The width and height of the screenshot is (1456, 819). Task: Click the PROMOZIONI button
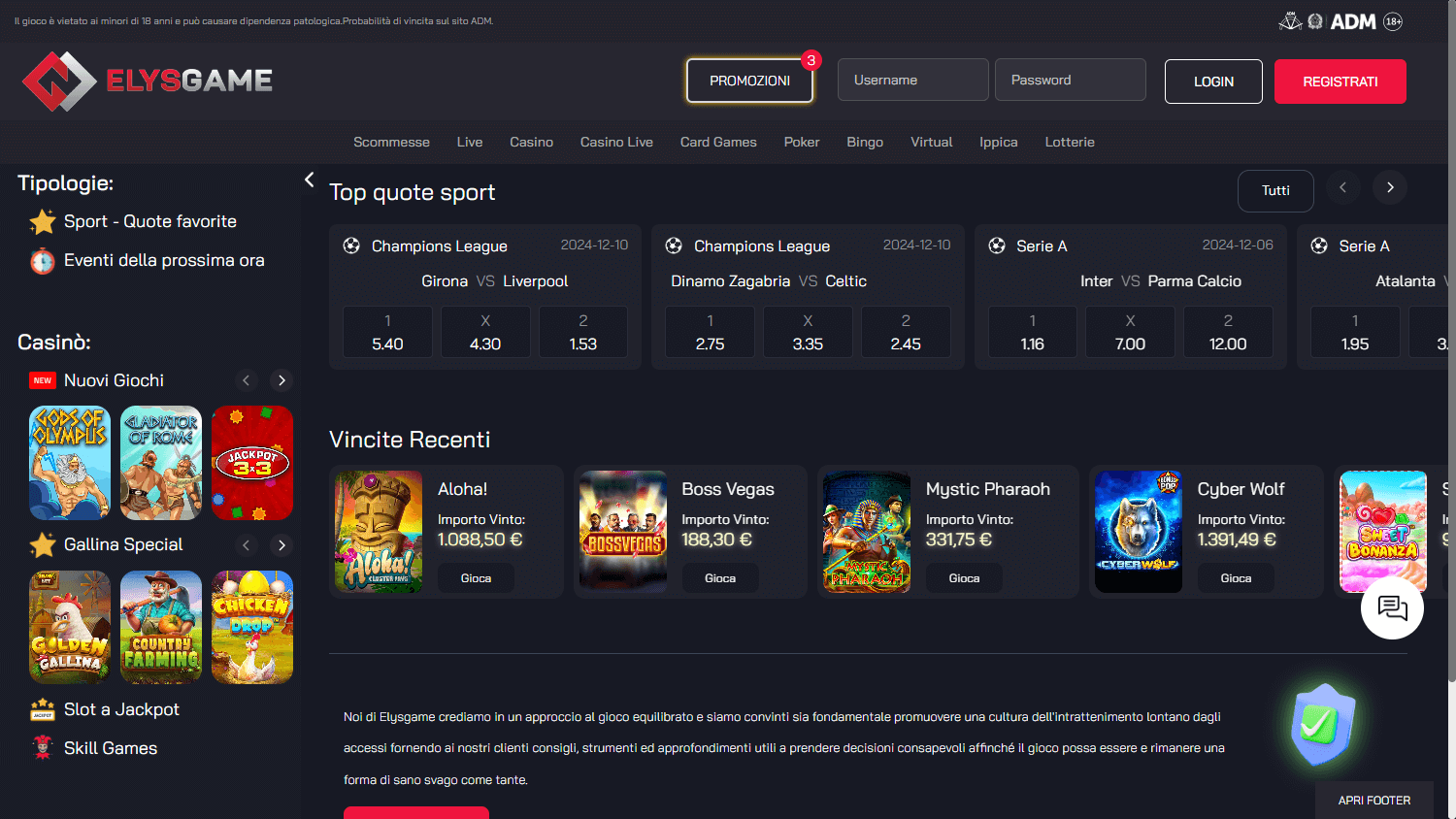(749, 81)
